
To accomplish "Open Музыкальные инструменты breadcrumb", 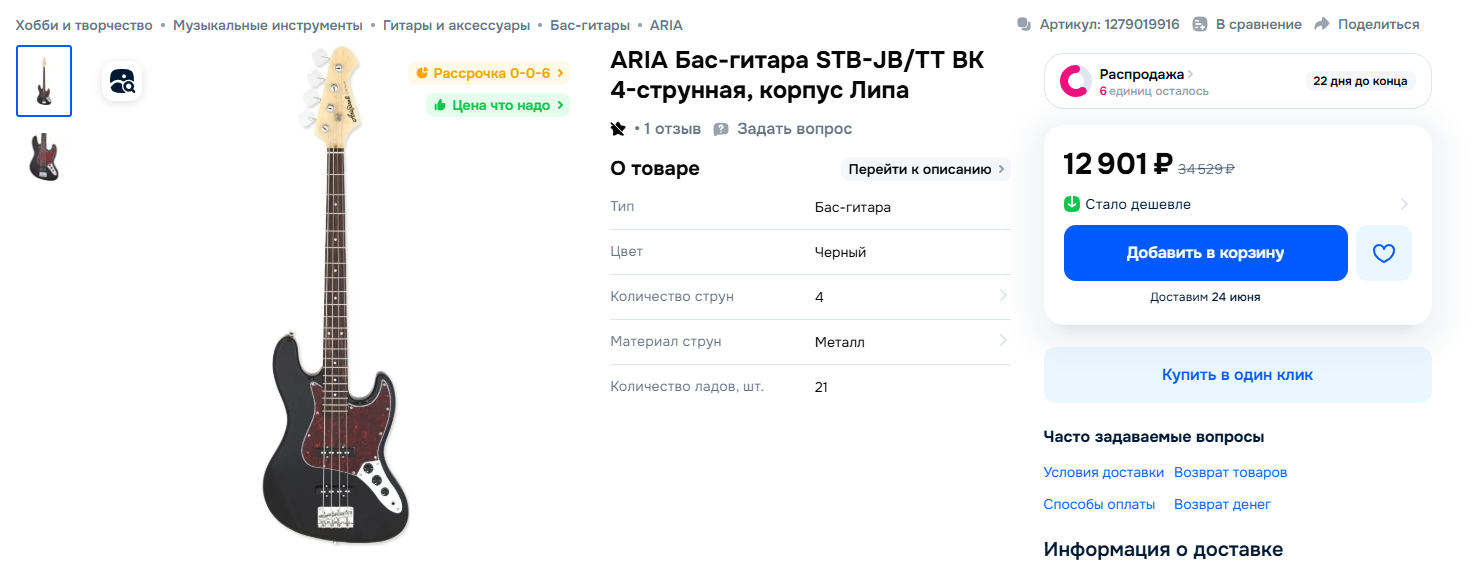I will 268,24.
